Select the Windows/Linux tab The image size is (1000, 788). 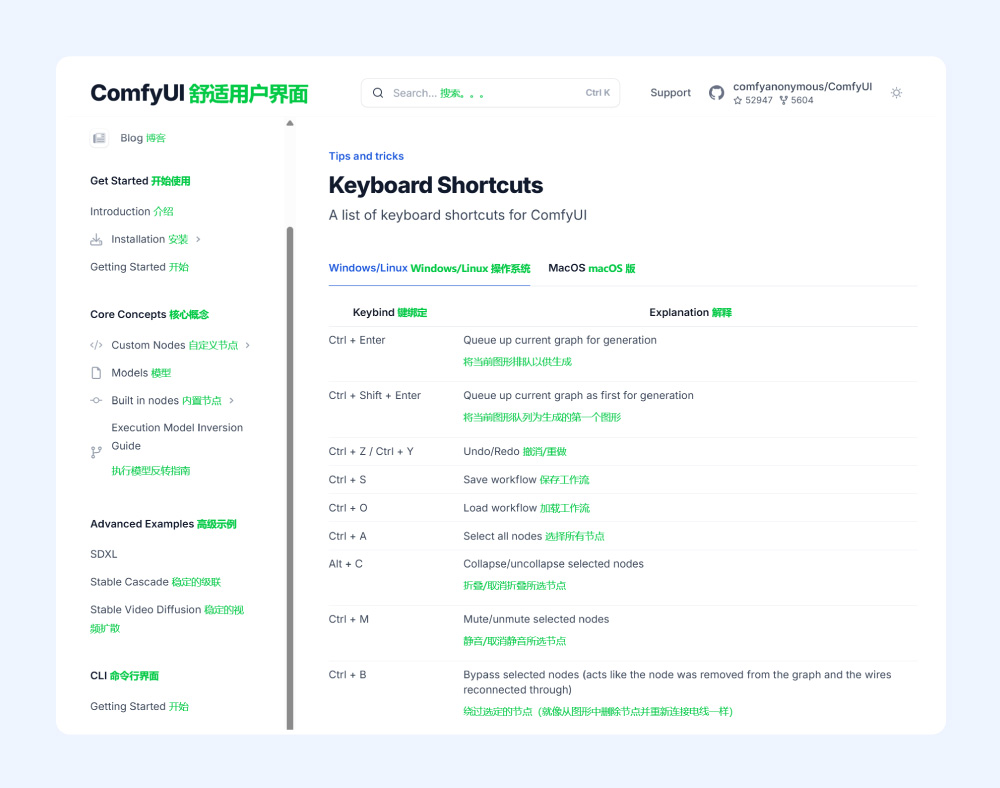tap(429, 268)
